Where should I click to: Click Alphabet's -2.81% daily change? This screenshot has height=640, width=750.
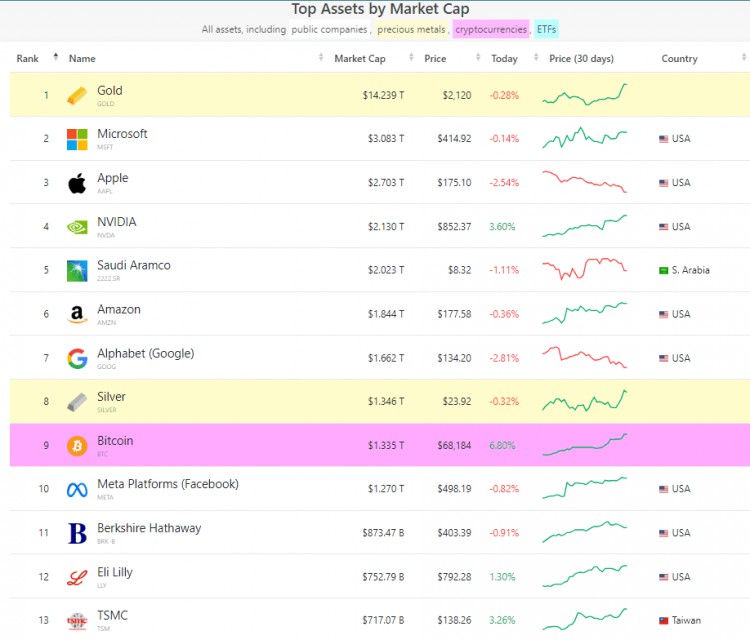(504, 358)
